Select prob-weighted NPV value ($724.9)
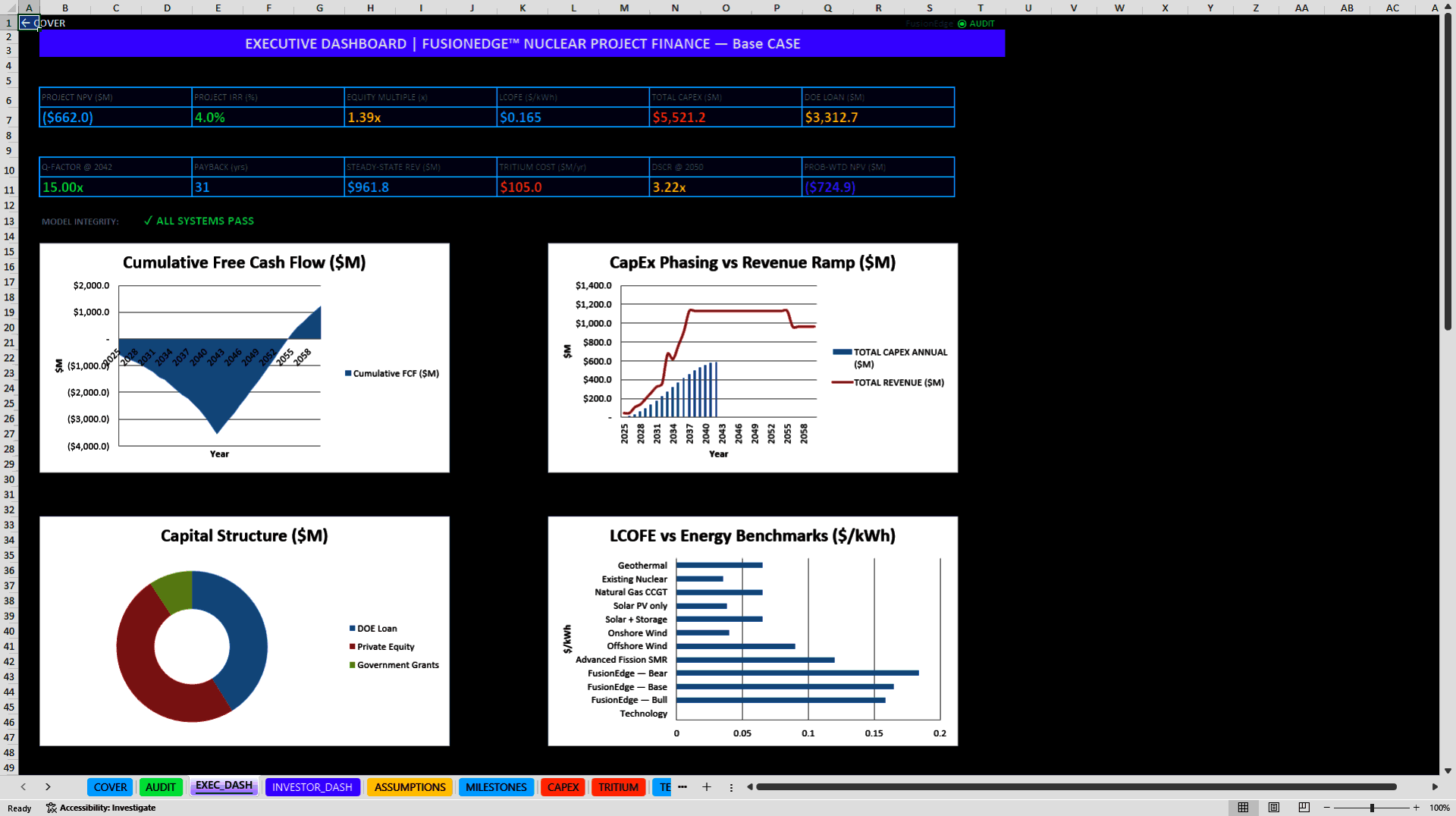 [878, 187]
